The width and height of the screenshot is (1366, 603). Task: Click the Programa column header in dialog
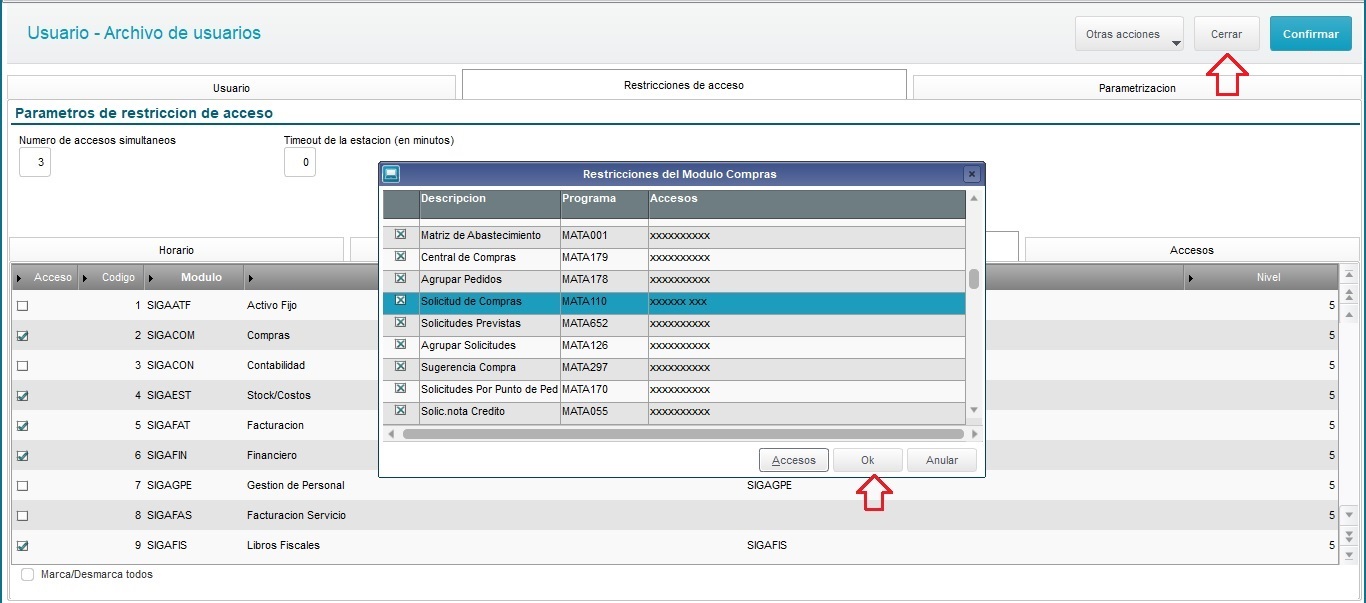click(604, 204)
